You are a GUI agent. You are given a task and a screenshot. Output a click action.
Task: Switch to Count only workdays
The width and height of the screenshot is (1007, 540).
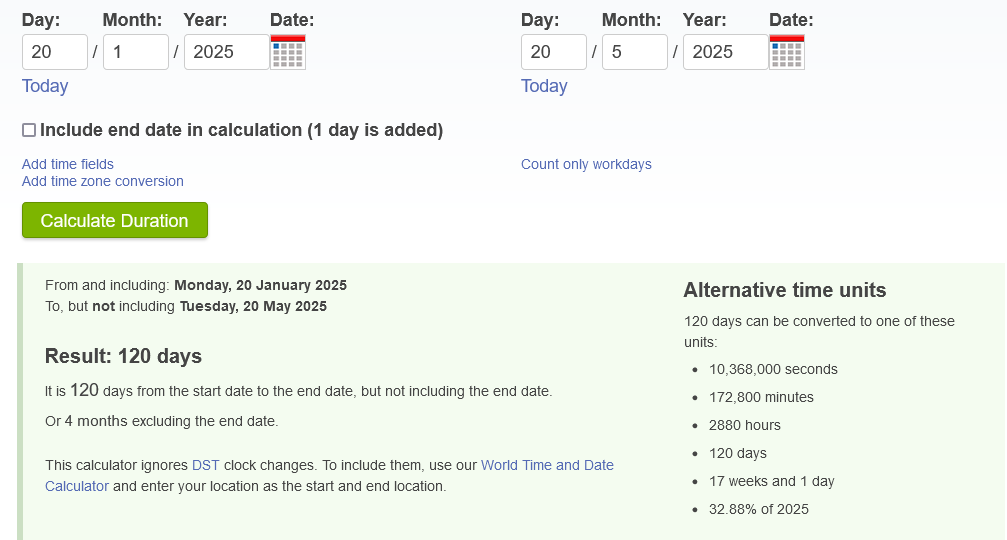click(x=586, y=164)
